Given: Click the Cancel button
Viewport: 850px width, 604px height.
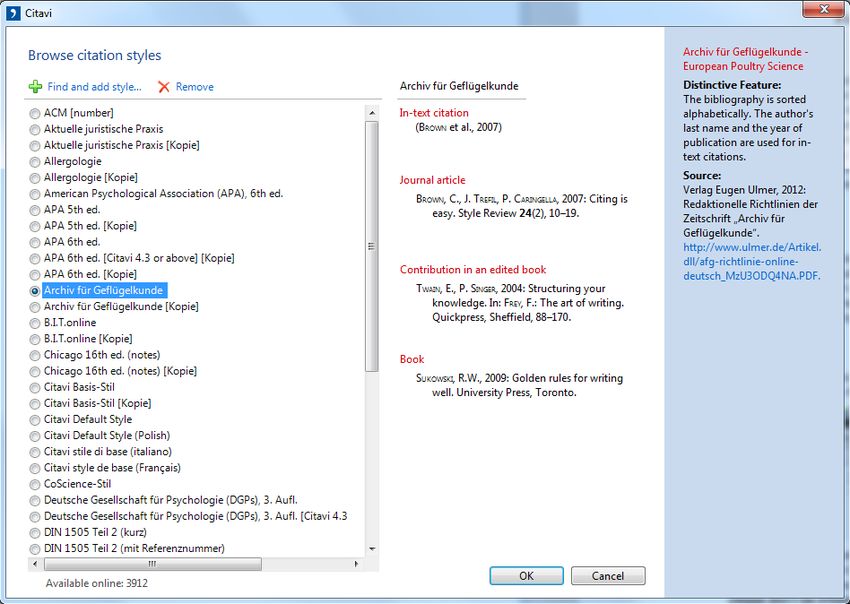Looking at the screenshot, I should click(608, 576).
